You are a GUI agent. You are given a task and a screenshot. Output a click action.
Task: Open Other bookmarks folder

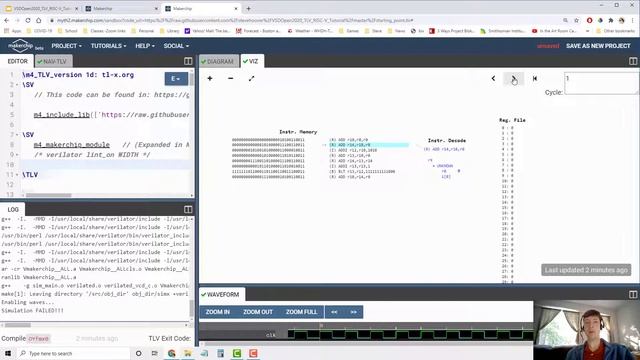pos(616,31)
